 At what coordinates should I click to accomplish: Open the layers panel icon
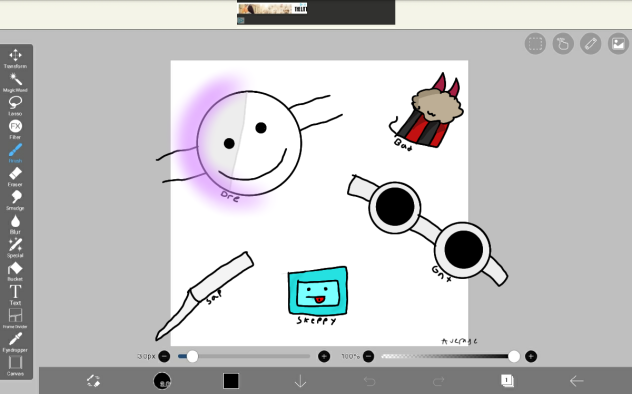pyautogui.click(x=507, y=380)
